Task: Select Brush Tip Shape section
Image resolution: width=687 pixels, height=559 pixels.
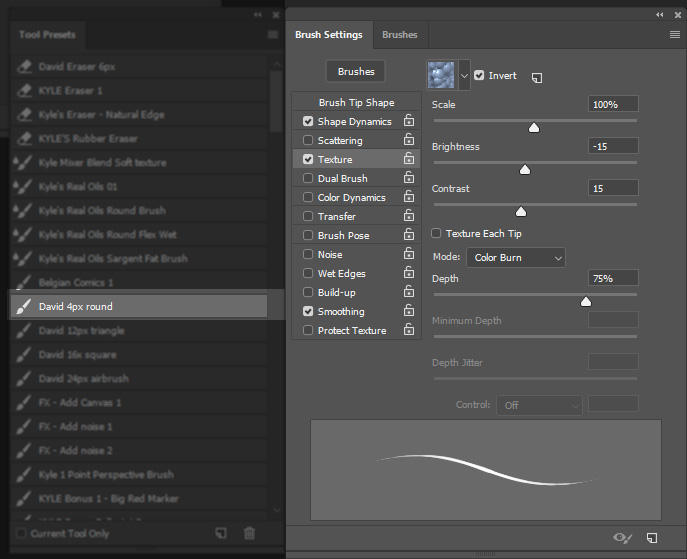Action: click(x=356, y=102)
